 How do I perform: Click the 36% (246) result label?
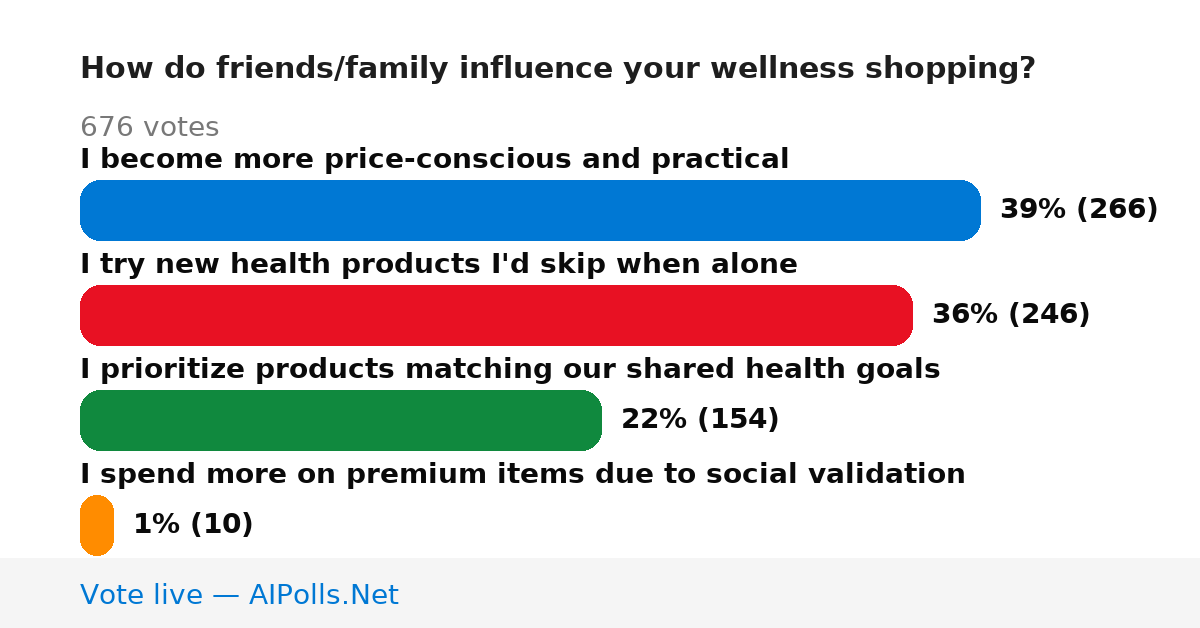(1011, 315)
